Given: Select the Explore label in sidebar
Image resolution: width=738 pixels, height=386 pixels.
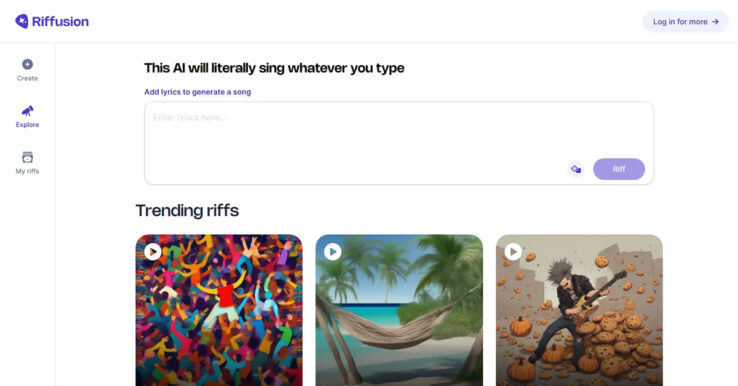Looking at the screenshot, I should [x=27, y=125].
